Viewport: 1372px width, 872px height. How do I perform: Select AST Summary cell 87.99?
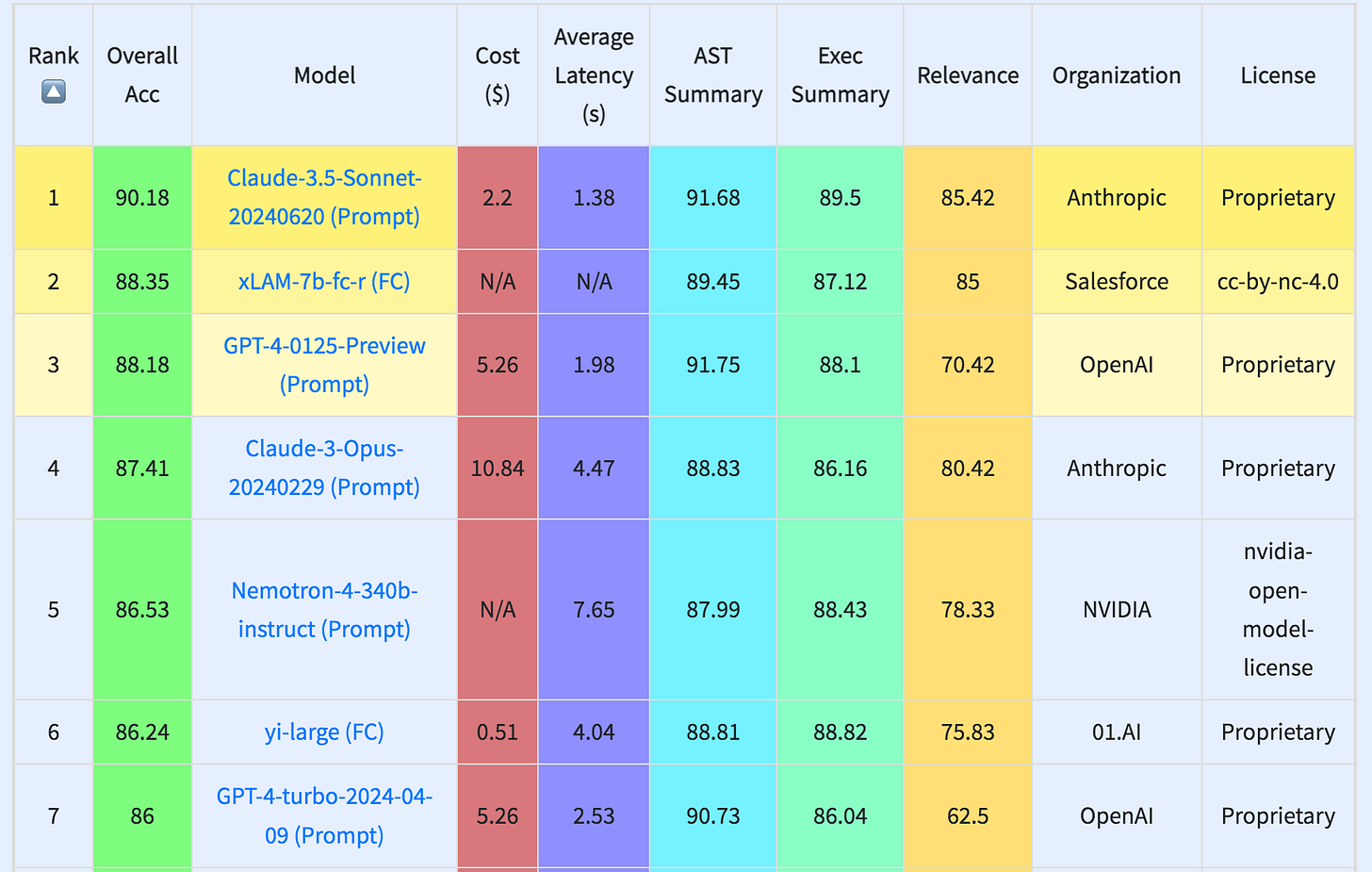(x=713, y=610)
